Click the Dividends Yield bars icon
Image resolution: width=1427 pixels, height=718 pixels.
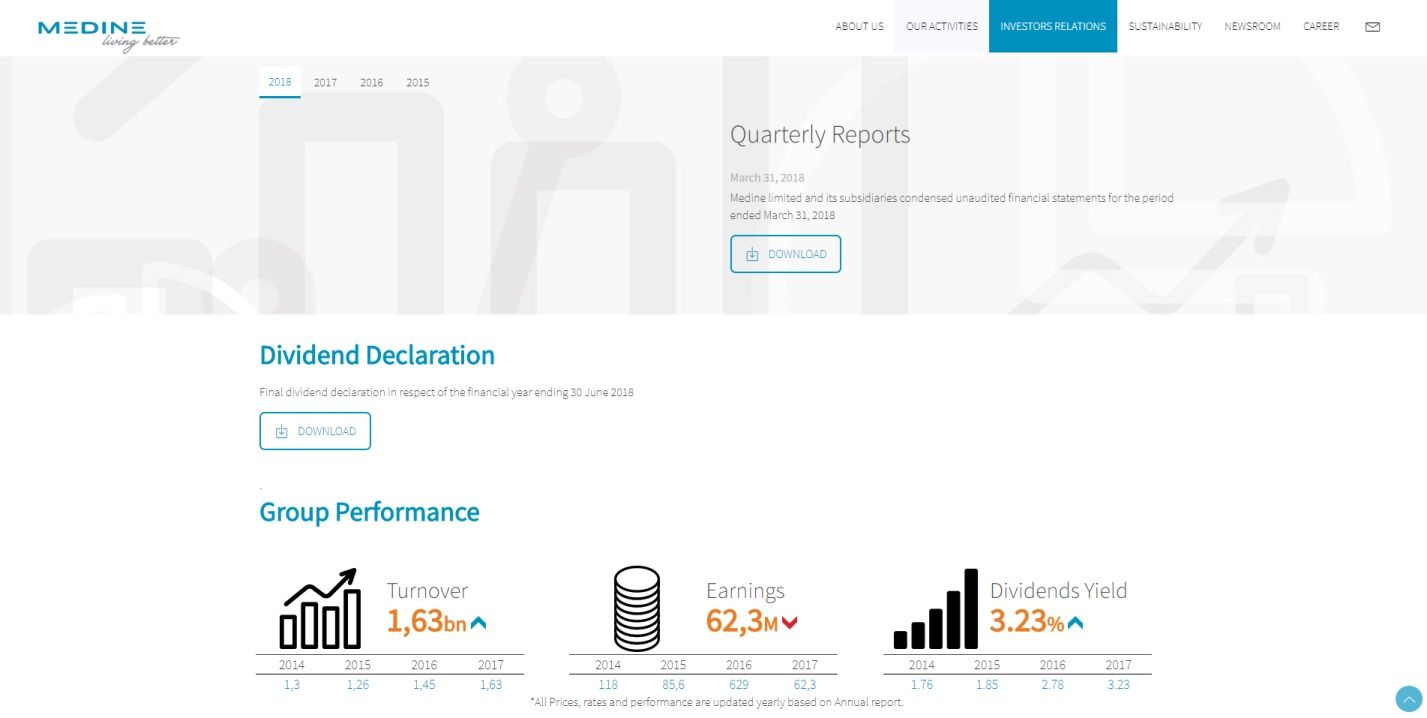pos(935,608)
